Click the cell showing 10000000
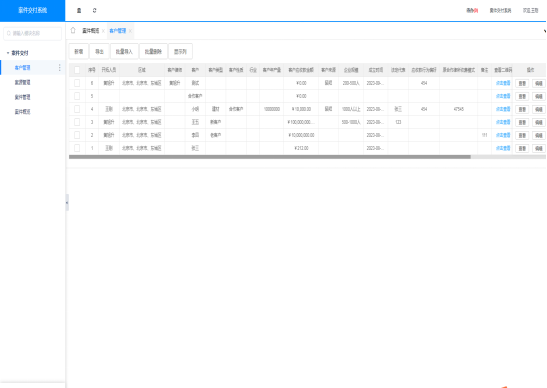 click(272, 109)
